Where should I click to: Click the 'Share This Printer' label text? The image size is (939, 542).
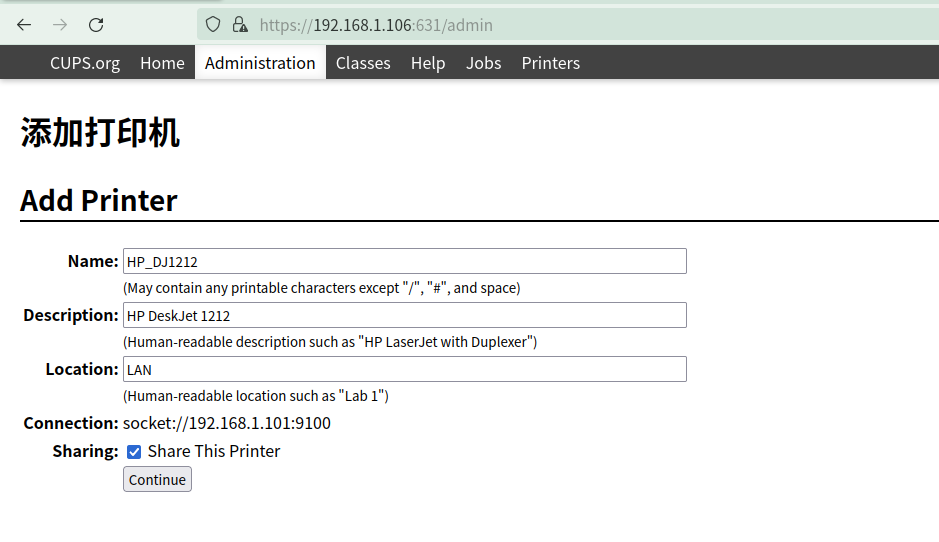point(214,451)
